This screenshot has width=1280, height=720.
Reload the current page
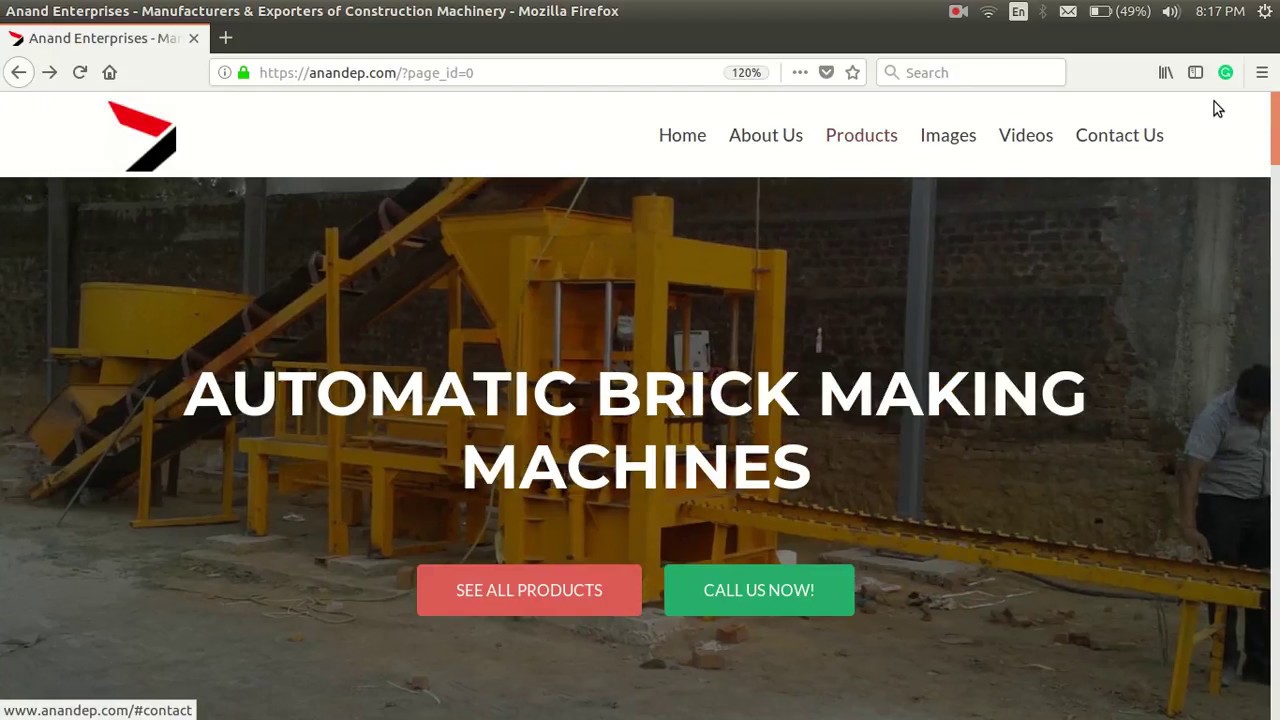pos(80,72)
